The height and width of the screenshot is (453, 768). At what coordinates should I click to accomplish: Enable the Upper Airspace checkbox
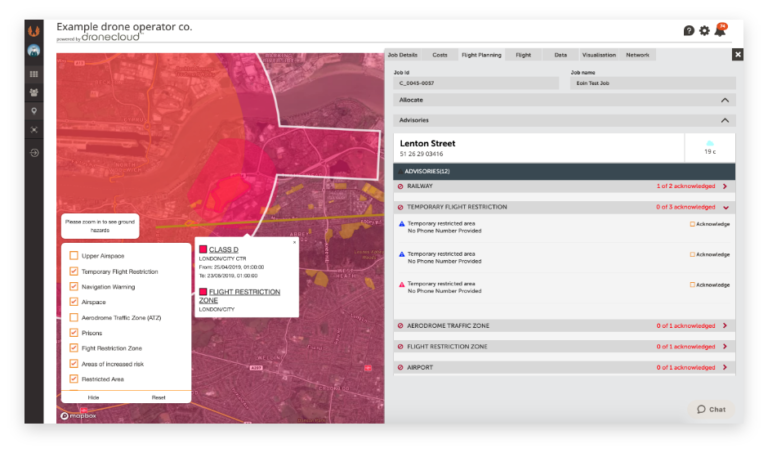tap(74, 256)
